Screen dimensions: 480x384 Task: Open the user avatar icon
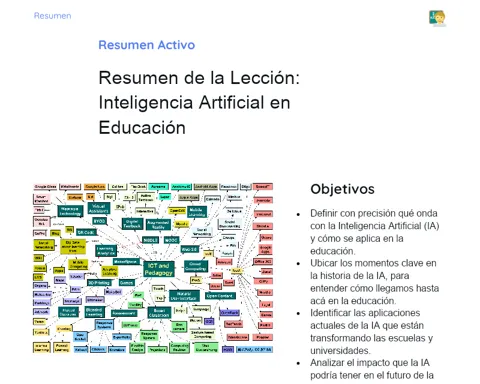click(437, 18)
